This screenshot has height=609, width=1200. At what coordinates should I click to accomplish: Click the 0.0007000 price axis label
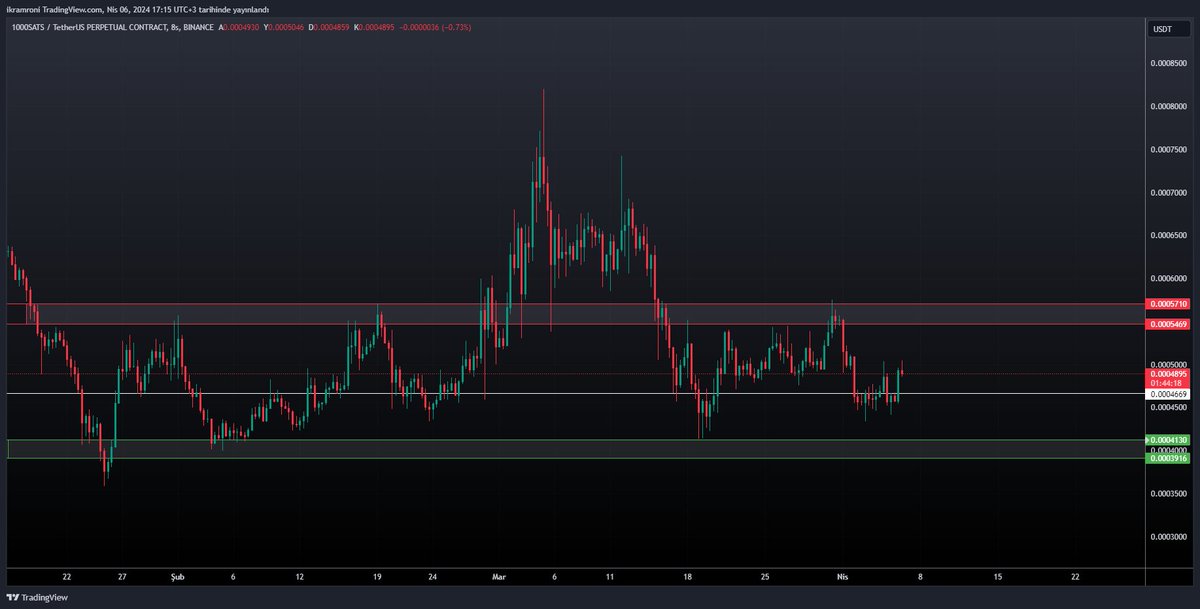tap(1168, 192)
